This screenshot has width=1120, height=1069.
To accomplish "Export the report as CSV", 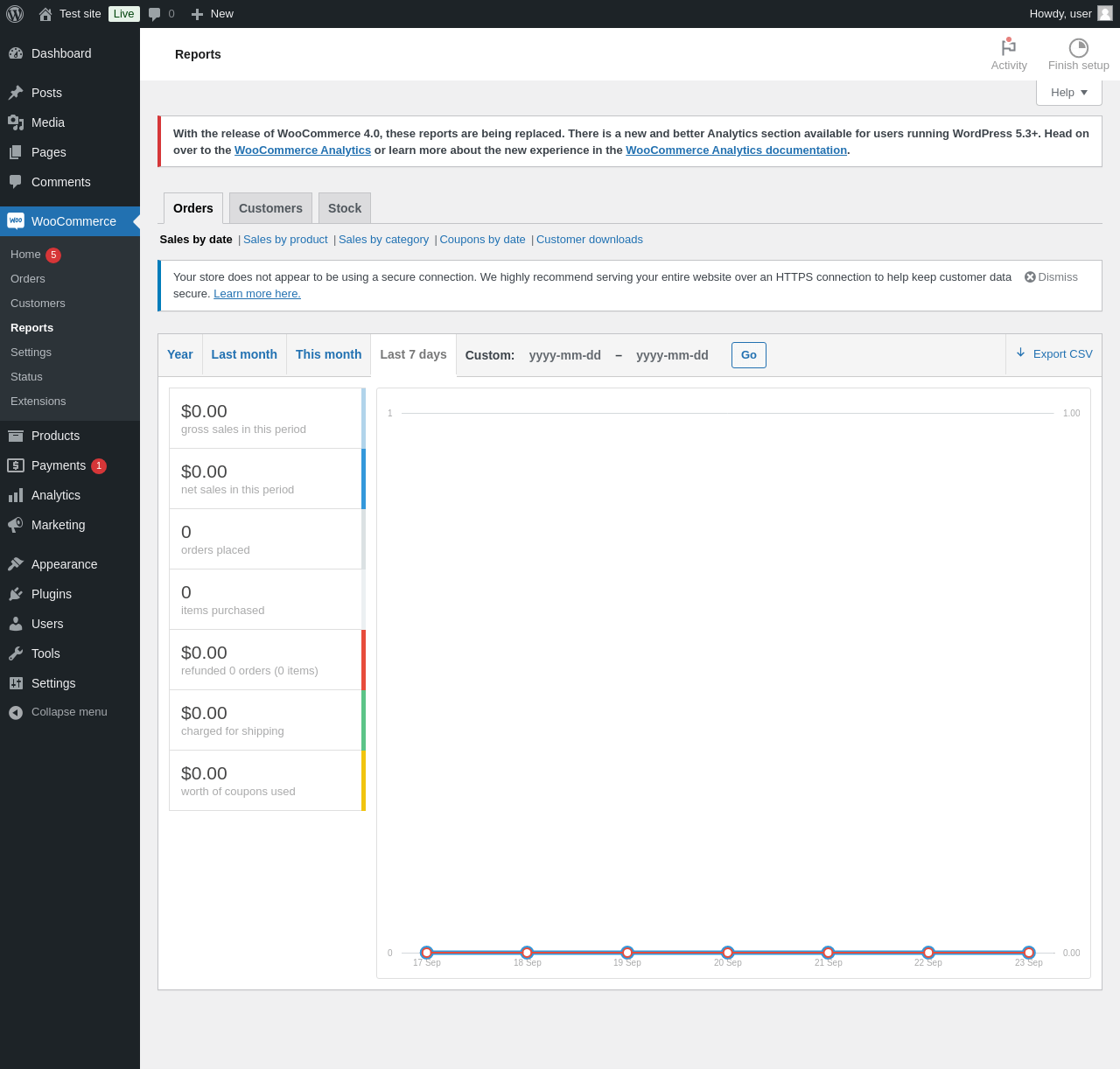I will coord(1054,354).
